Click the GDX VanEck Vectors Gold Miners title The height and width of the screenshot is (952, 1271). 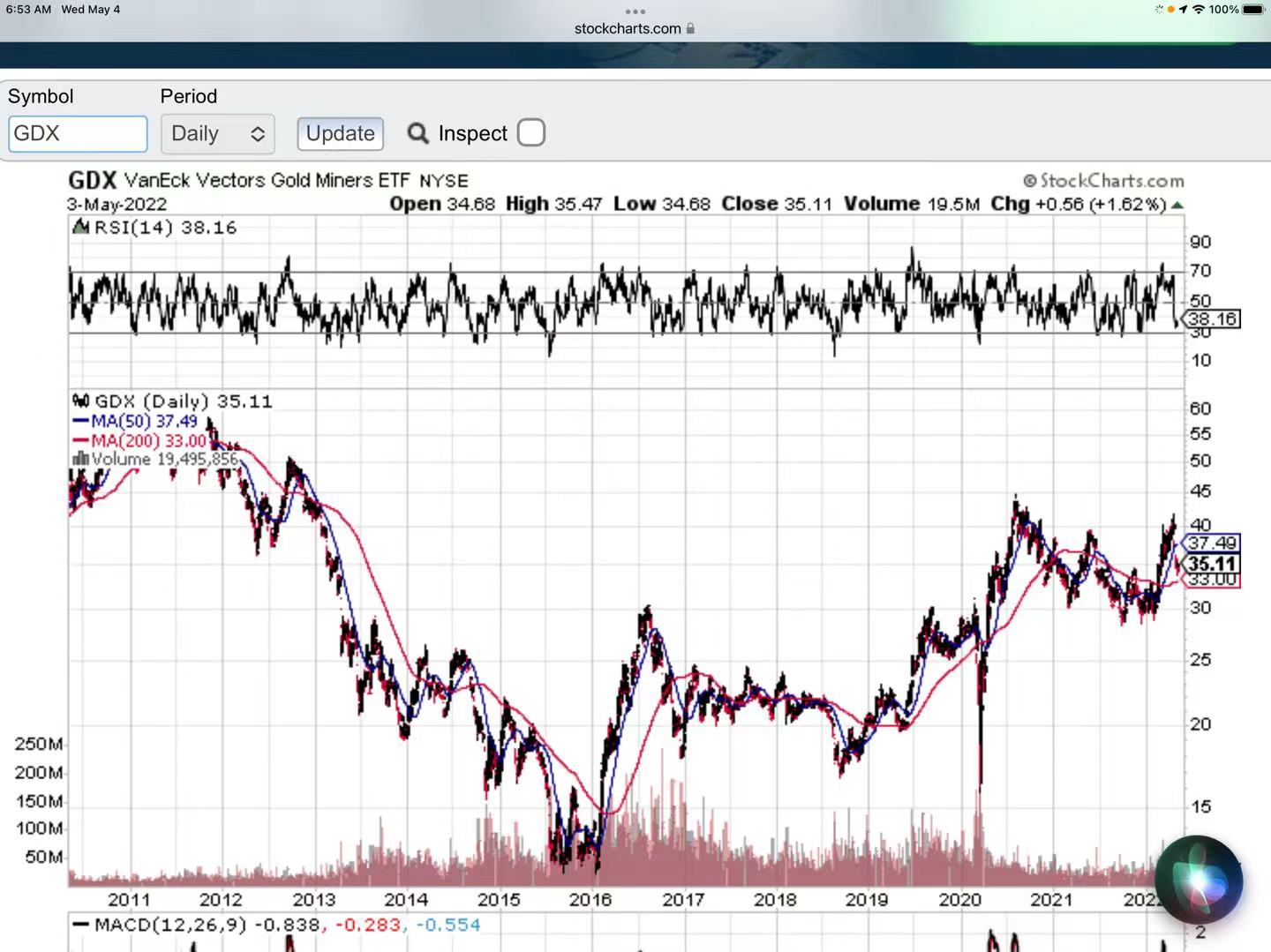[268, 181]
